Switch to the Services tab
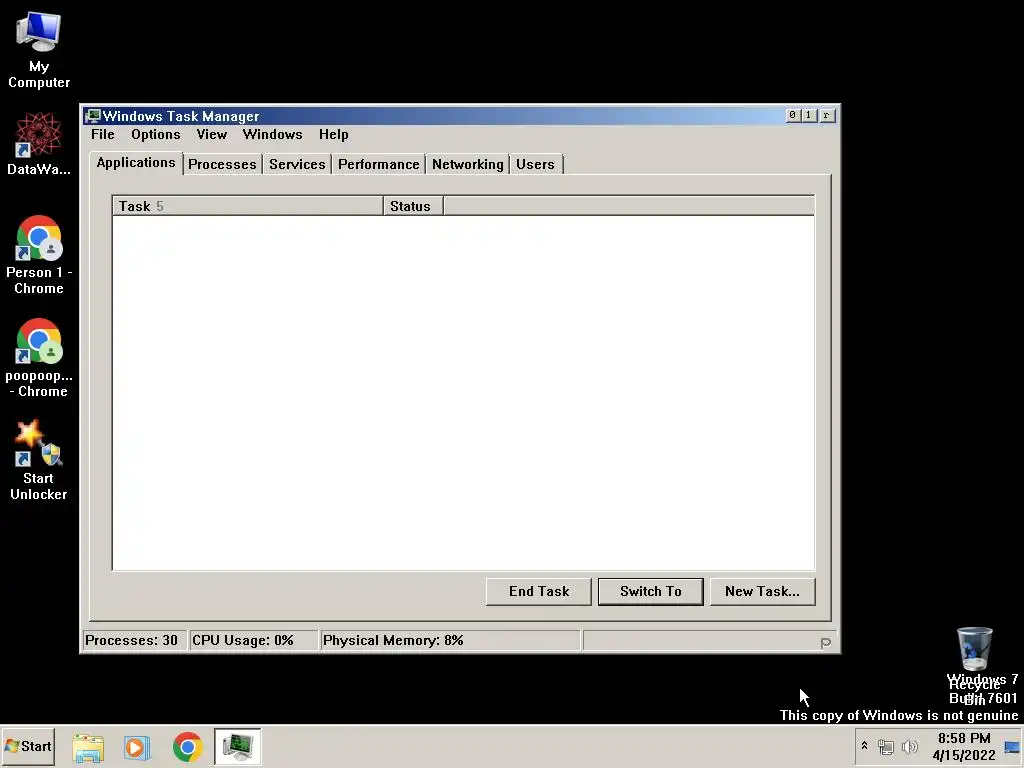Image resolution: width=1024 pixels, height=768 pixels. (x=297, y=165)
